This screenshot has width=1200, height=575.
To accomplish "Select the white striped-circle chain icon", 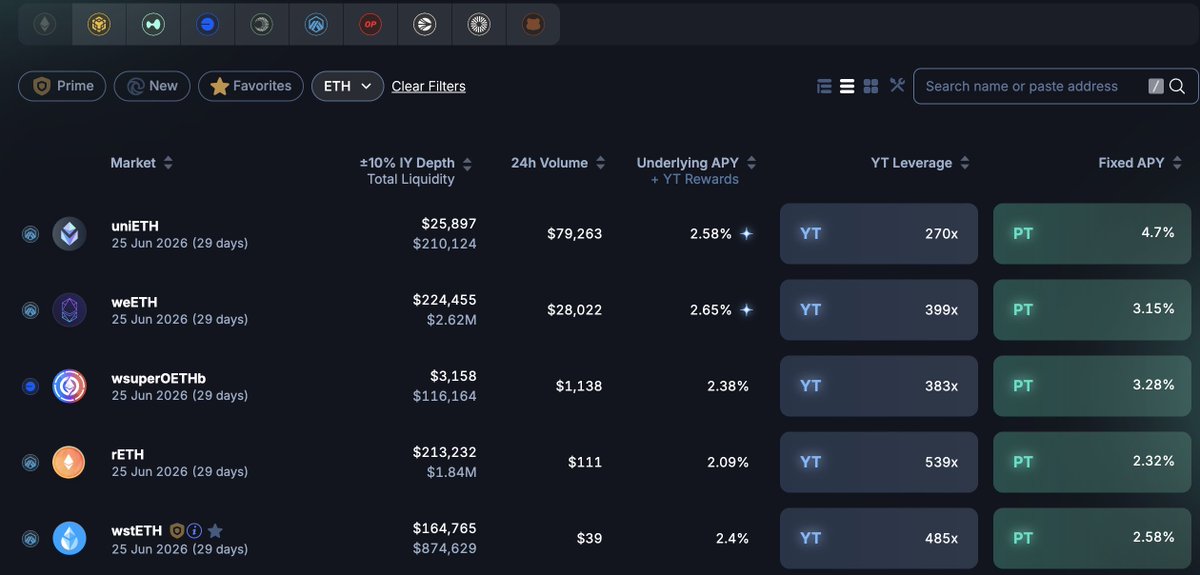I will (424, 24).
